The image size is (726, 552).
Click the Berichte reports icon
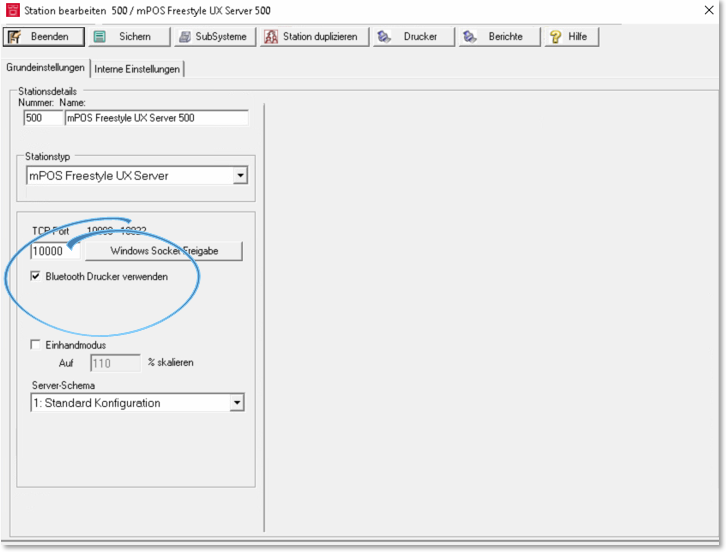(x=469, y=37)
